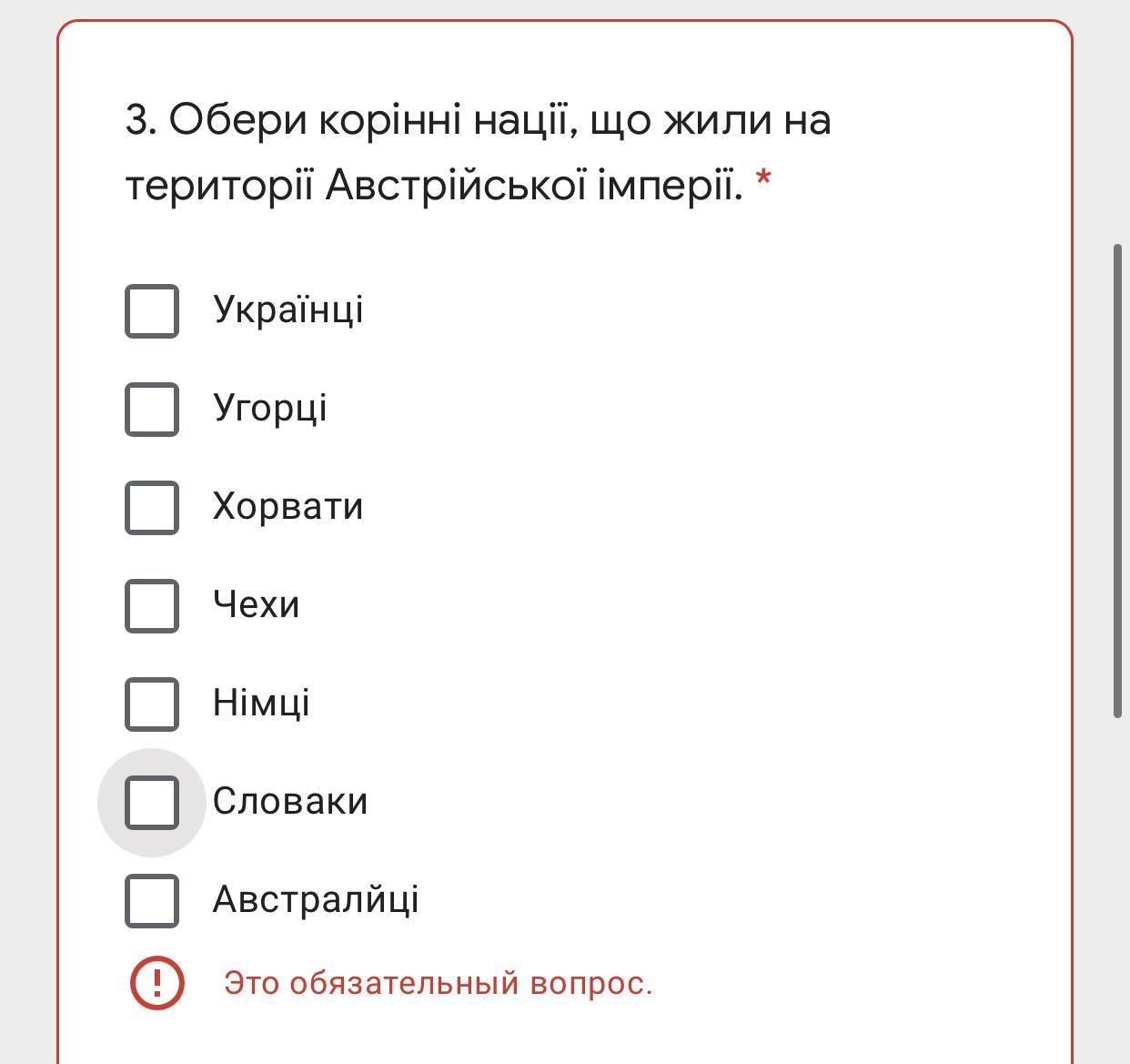1130x1064 pixels.
Task: Click the red required asterisk icon
Action: coord(763,179)
